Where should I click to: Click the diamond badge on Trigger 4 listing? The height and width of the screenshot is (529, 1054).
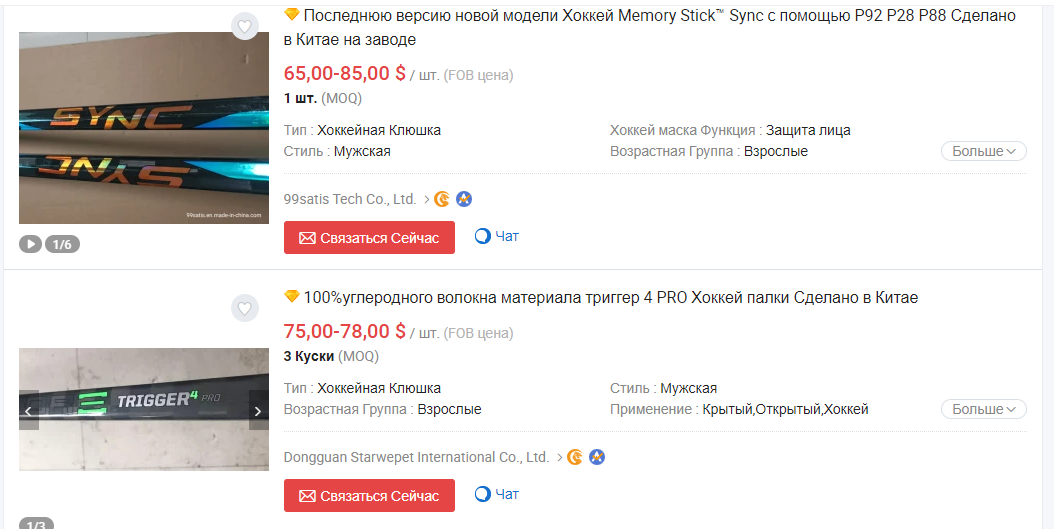[292, 297]
